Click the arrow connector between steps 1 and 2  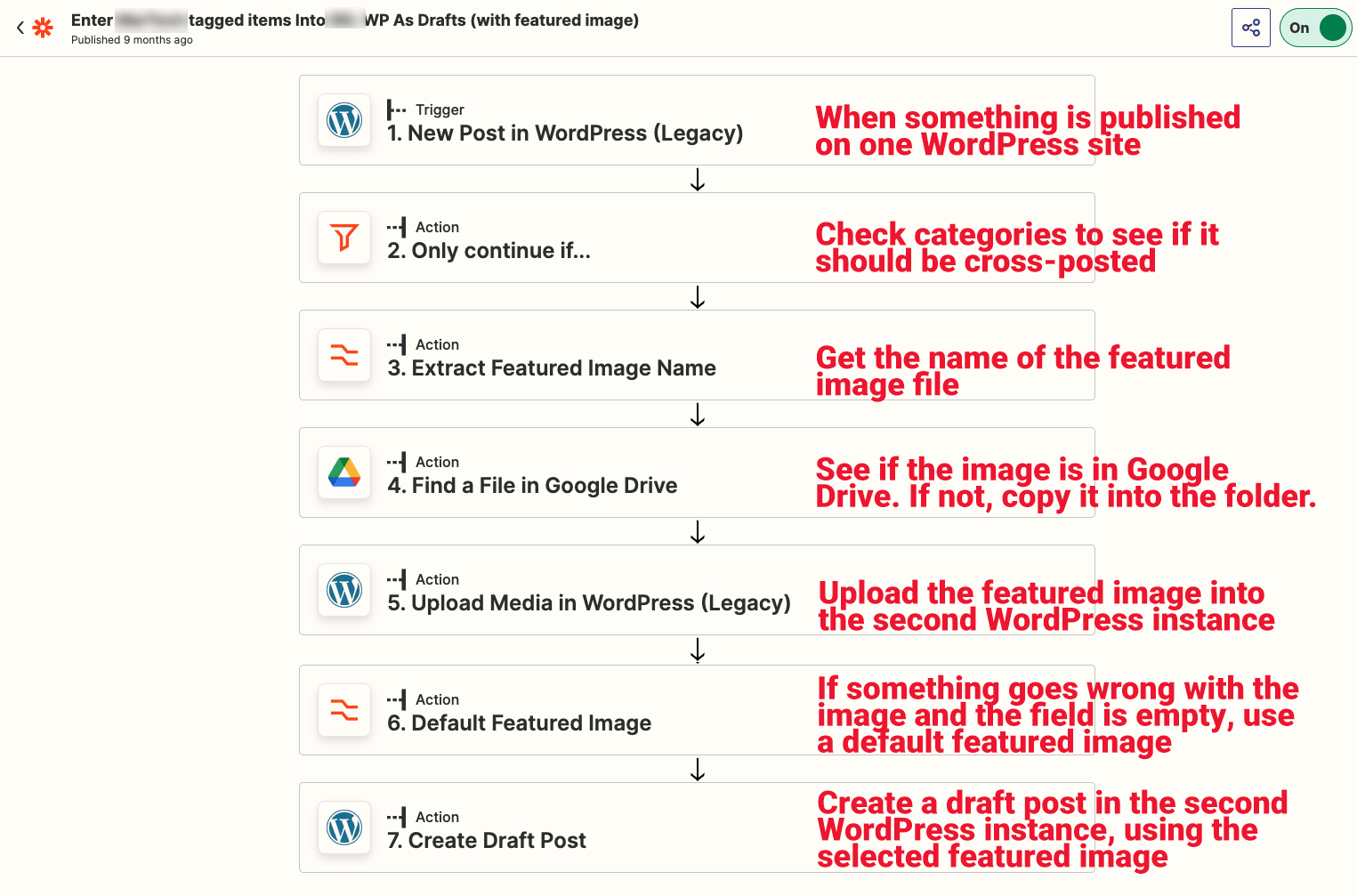[x=698, y=180]
